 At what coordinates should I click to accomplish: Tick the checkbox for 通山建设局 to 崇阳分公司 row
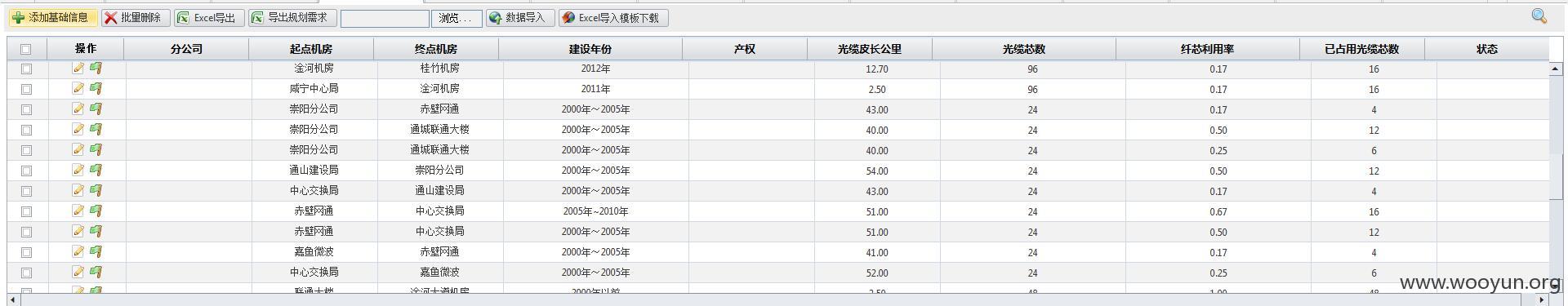click(26, 171)
